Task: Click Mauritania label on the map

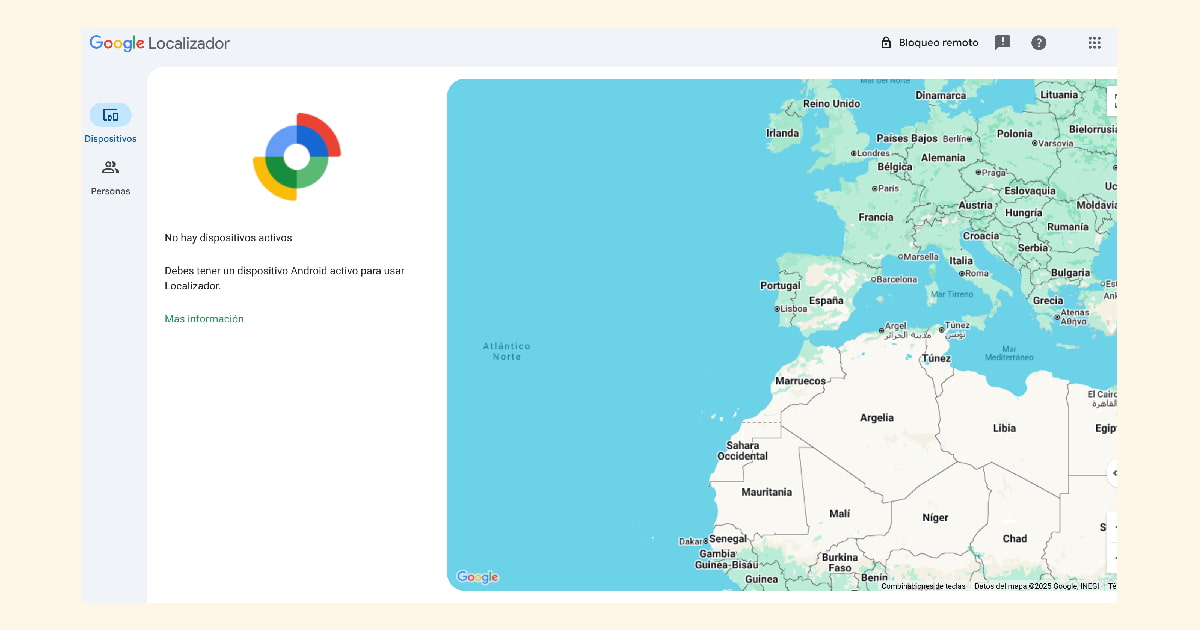Action: click(x=767, y=492)
